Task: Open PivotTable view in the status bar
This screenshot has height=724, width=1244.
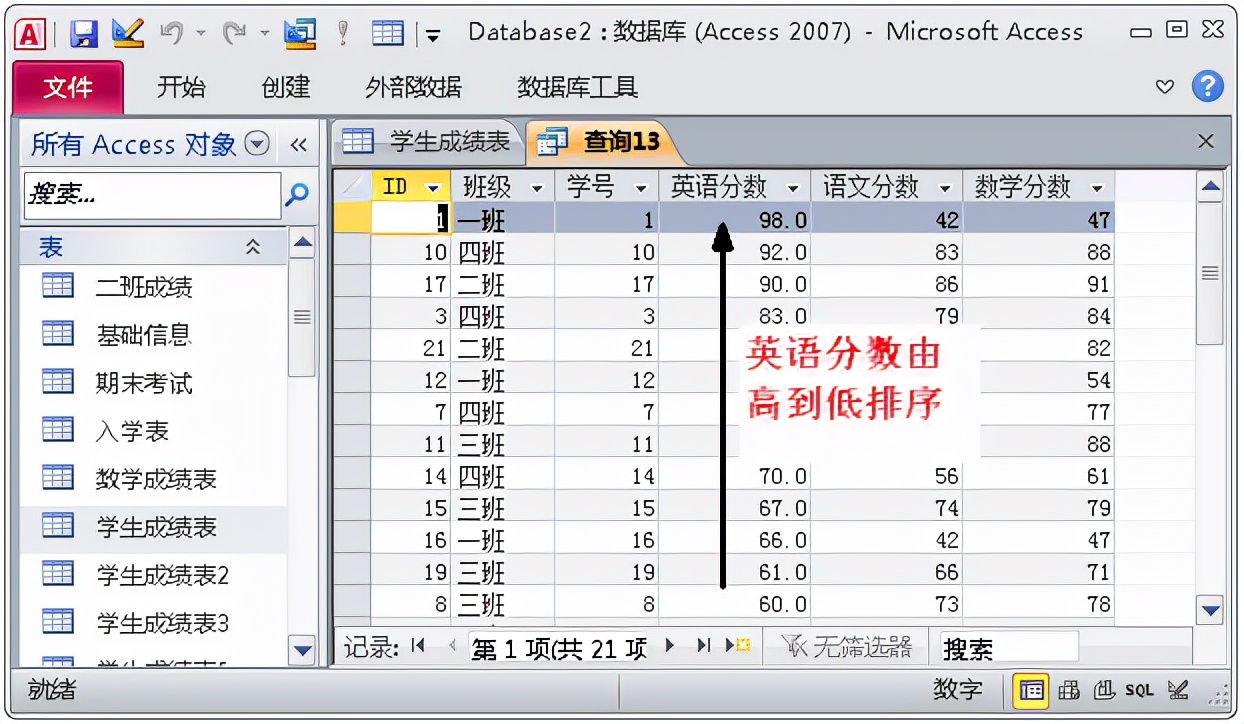Action: tap(1069, 690)
